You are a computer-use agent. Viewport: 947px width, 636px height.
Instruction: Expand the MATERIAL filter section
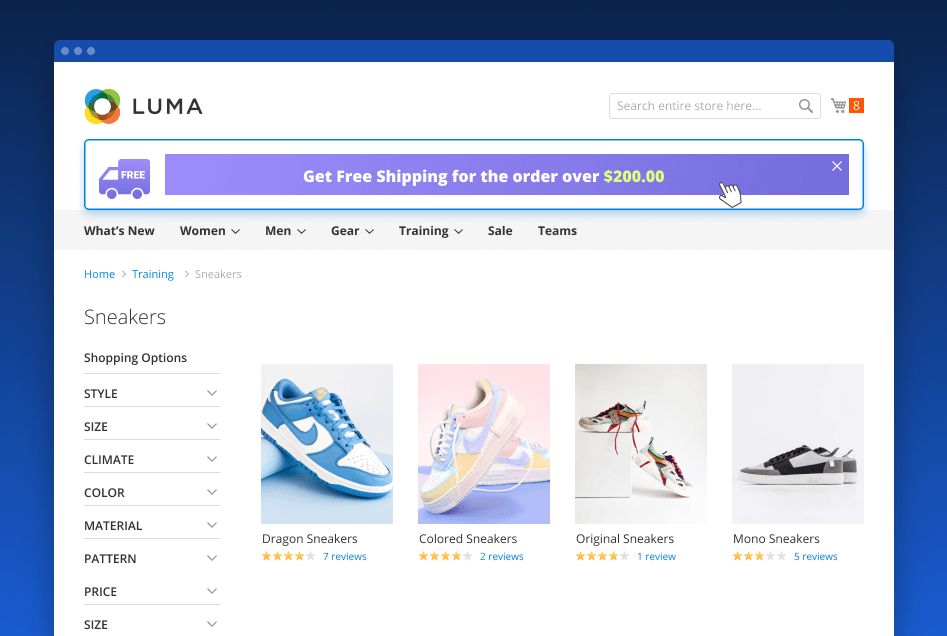point(152,526)
